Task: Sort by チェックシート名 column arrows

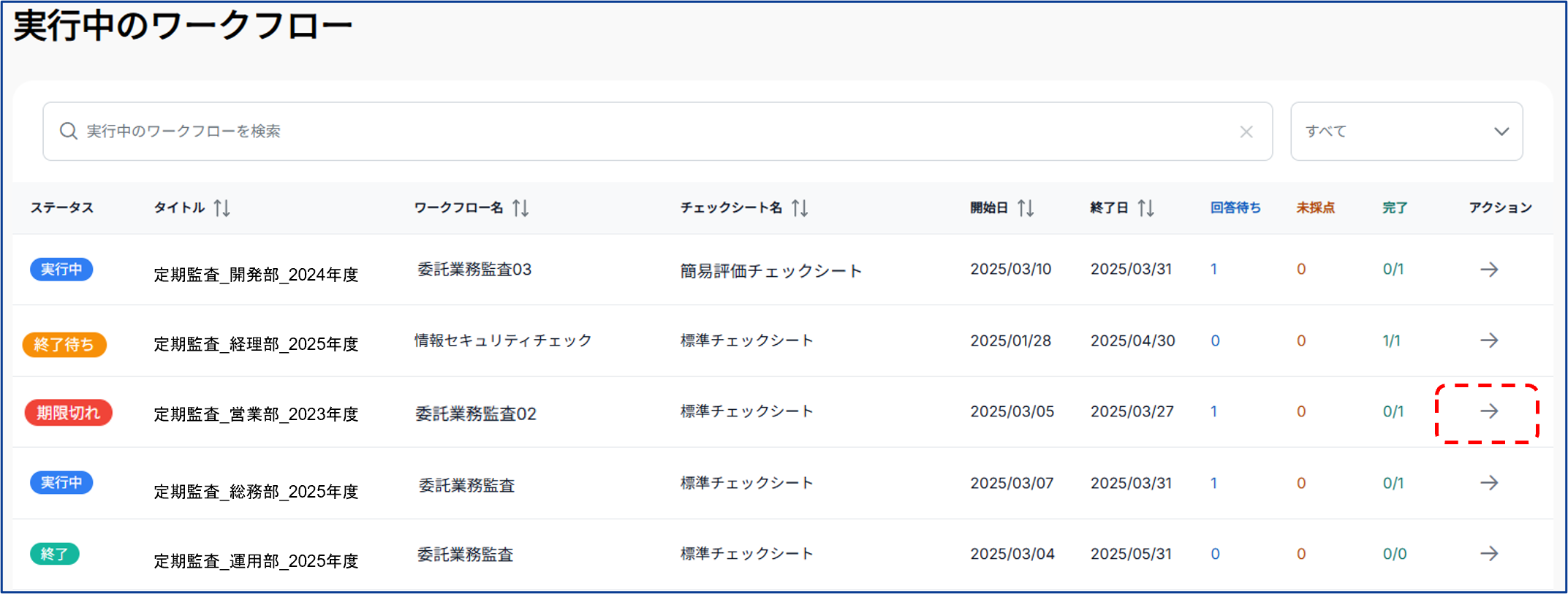Action: pos(800,208)
